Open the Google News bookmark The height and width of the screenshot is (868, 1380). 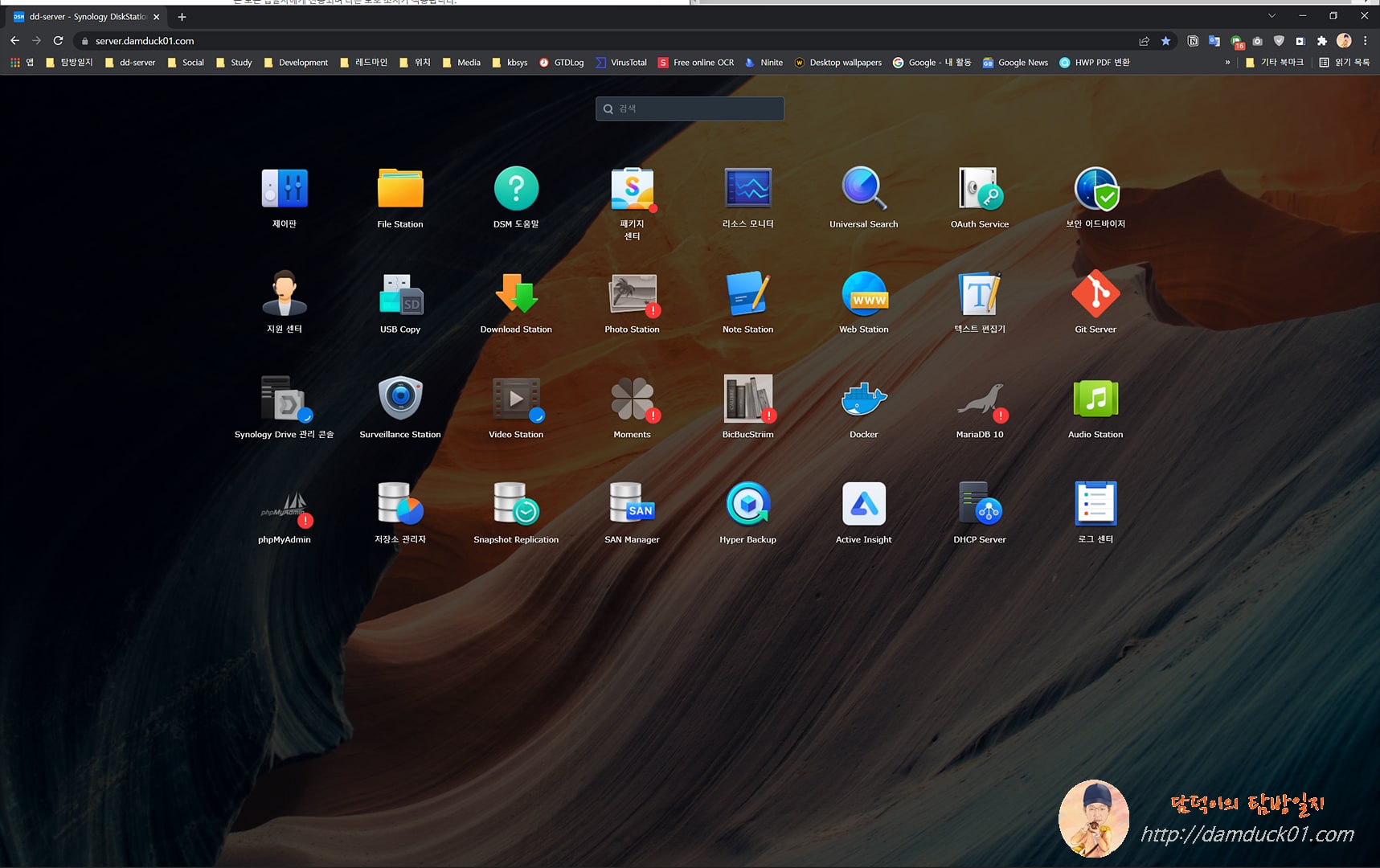click(1014, 62)
